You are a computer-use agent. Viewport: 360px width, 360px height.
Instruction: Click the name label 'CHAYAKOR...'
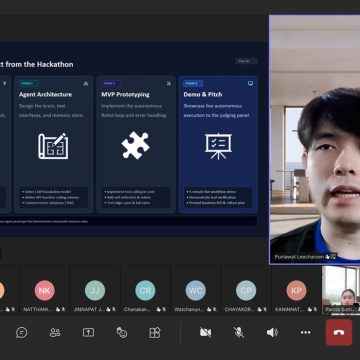pos(239,309)
